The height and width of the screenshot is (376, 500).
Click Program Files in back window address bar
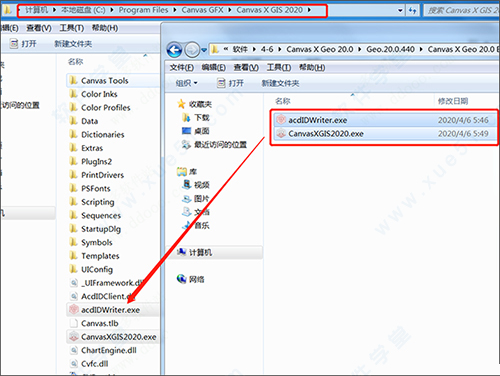point(144,10)
